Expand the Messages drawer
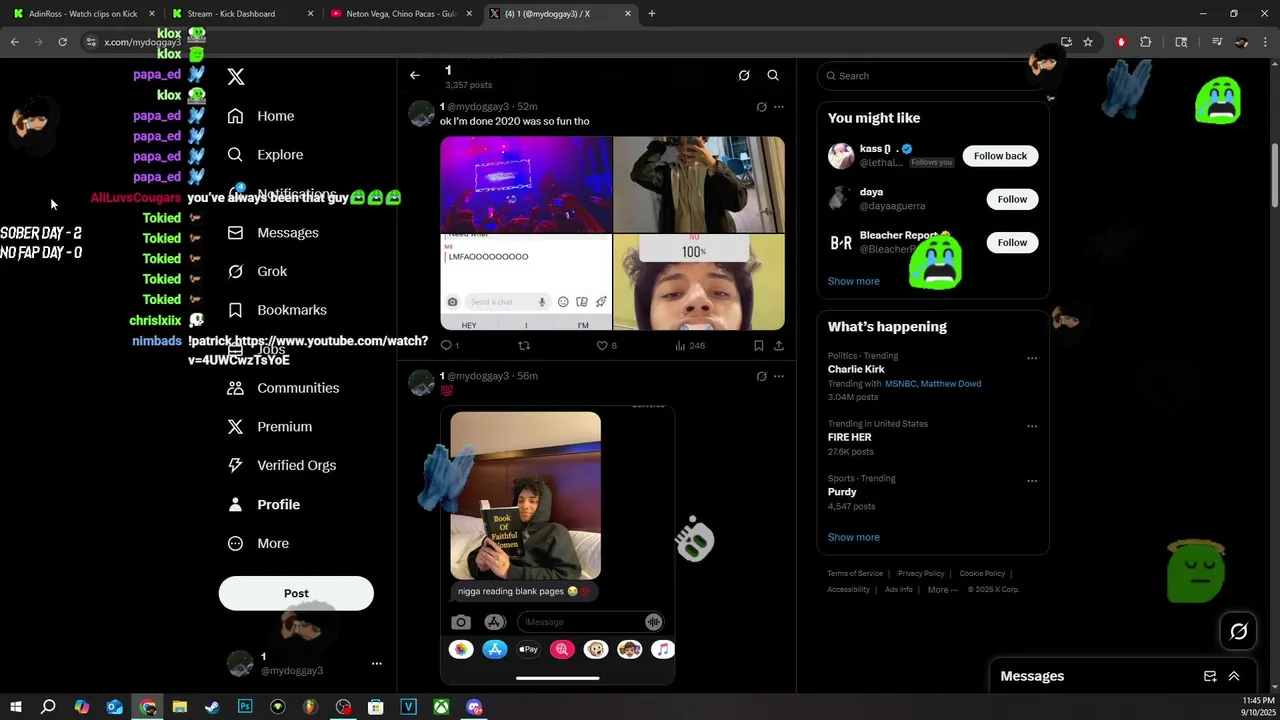This screenshot has width=1280, height=720. 1234,677
